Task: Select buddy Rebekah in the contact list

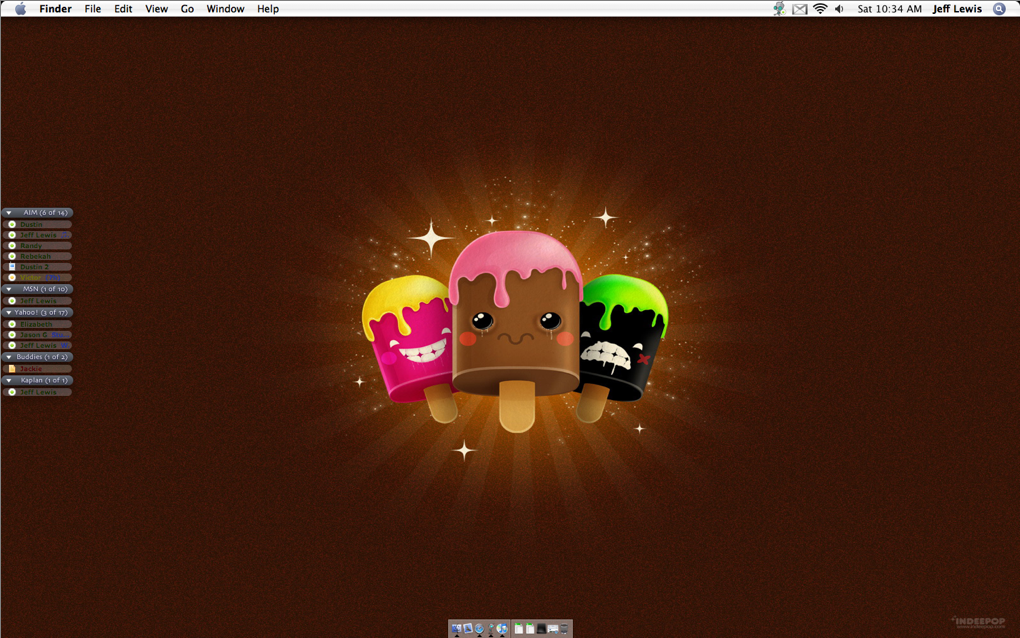Action: pos(37,256)
